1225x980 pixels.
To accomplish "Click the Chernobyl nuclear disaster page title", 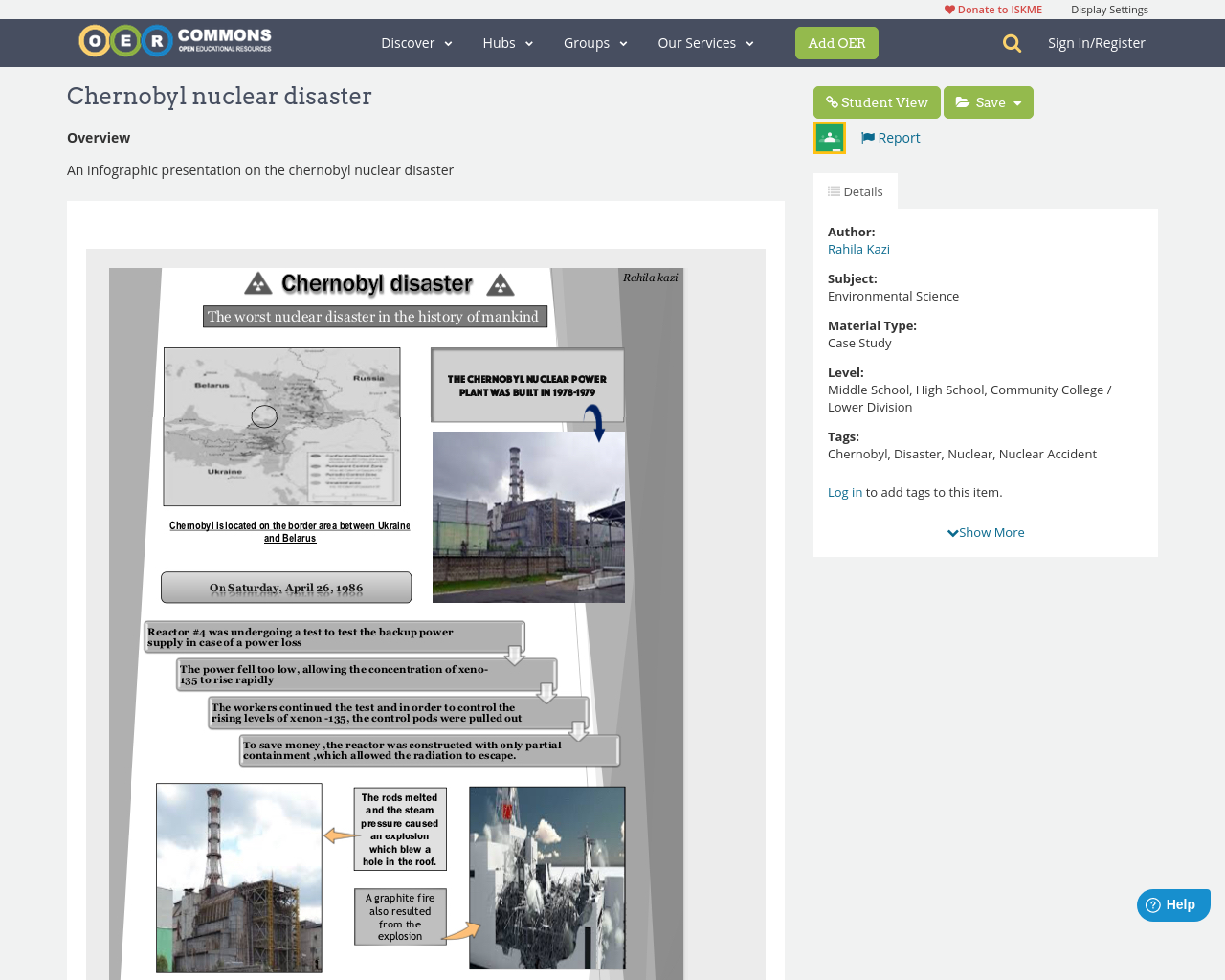I will pyautogui.click(x=219, y=97).
